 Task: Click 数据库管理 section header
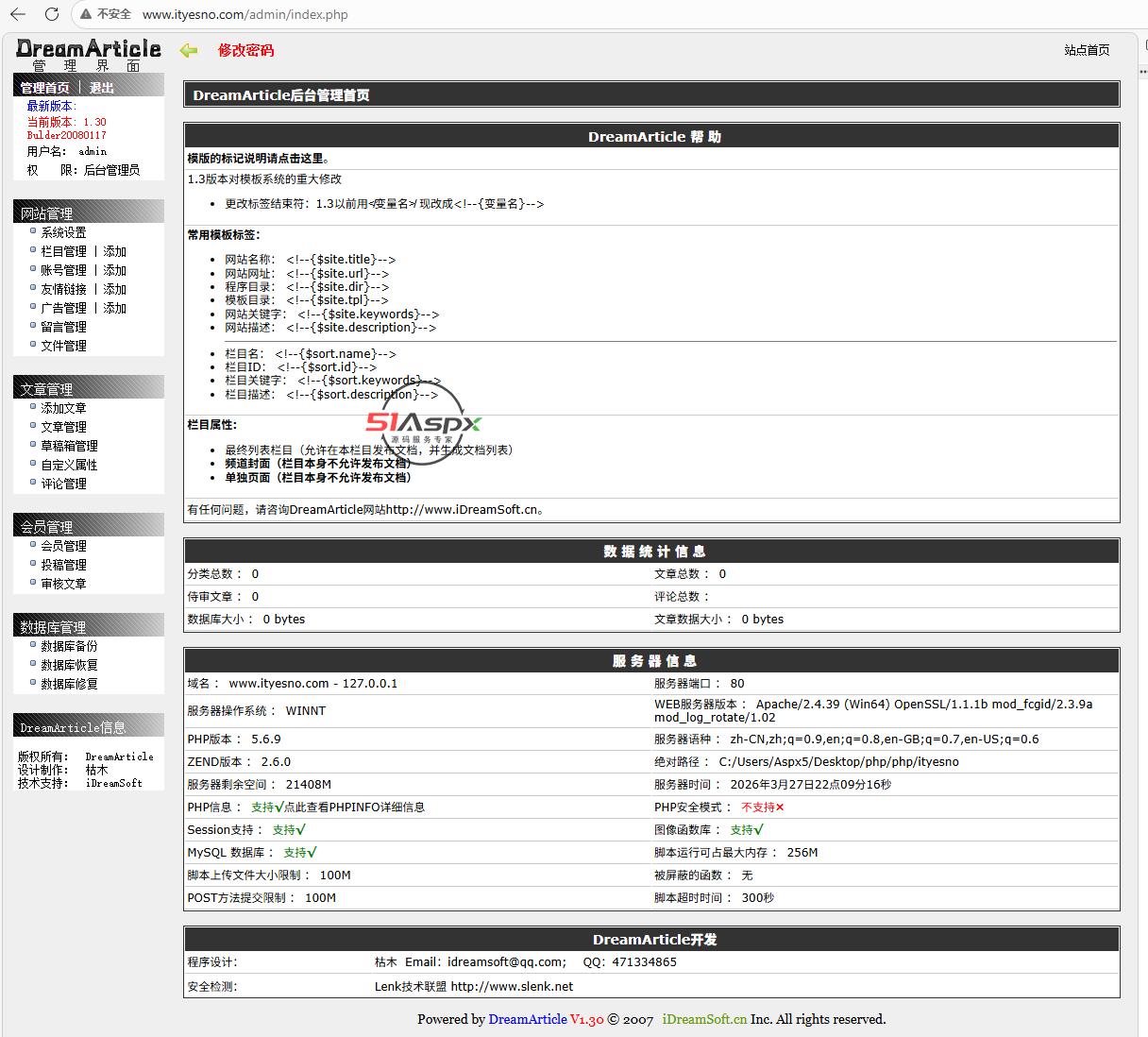point(89,627)
